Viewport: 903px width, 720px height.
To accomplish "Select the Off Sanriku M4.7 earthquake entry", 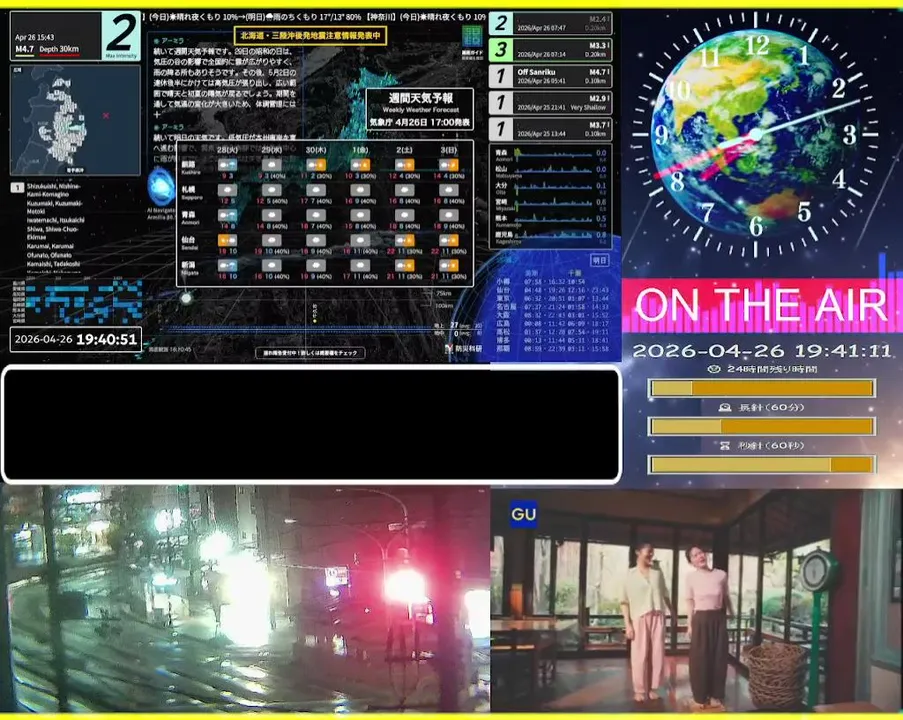I will pyautogui.click(x=550, y=76).
